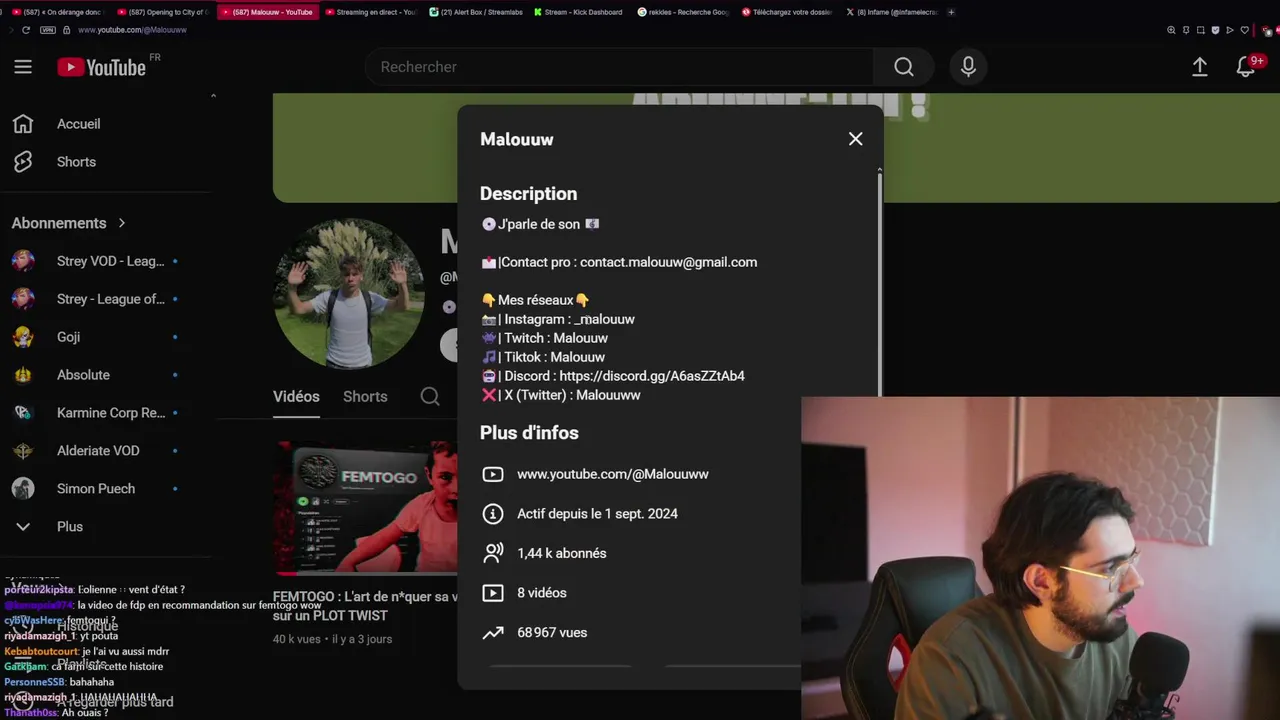Screen dimensions: 1280x720
Task: Click the browser zoom magnifier icon
Action: coord(1171,30)
